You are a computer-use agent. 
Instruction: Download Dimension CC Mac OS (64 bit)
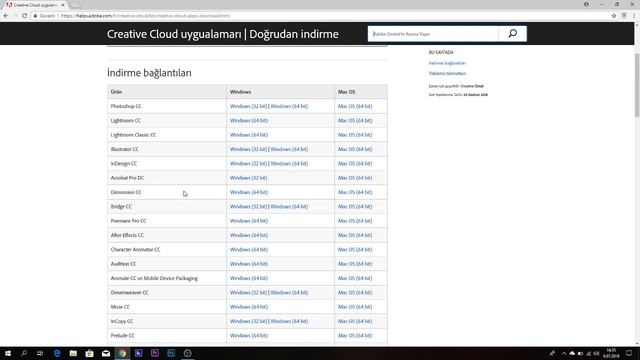[355, 192]
